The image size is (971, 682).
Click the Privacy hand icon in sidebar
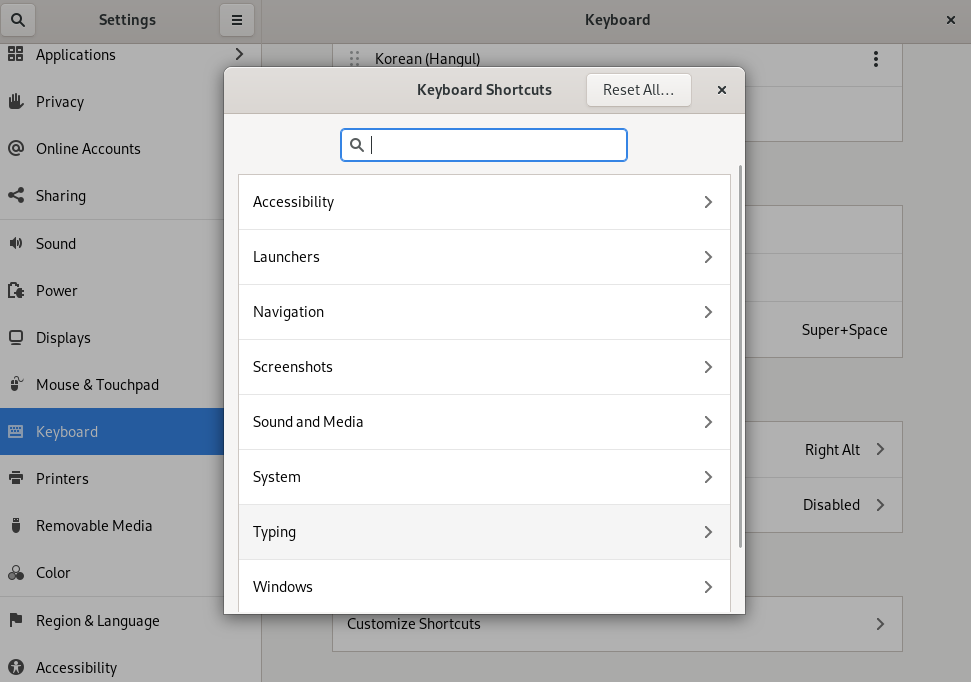coord(16,102)
